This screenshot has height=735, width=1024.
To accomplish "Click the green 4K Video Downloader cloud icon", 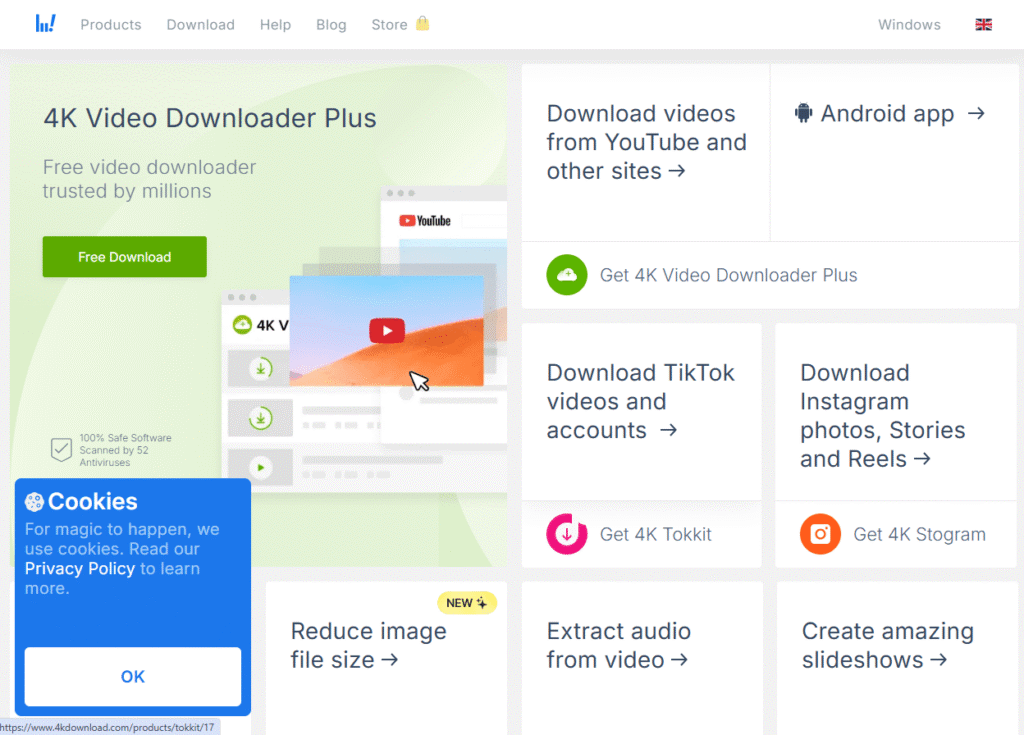I will click(x=567, y=275).
